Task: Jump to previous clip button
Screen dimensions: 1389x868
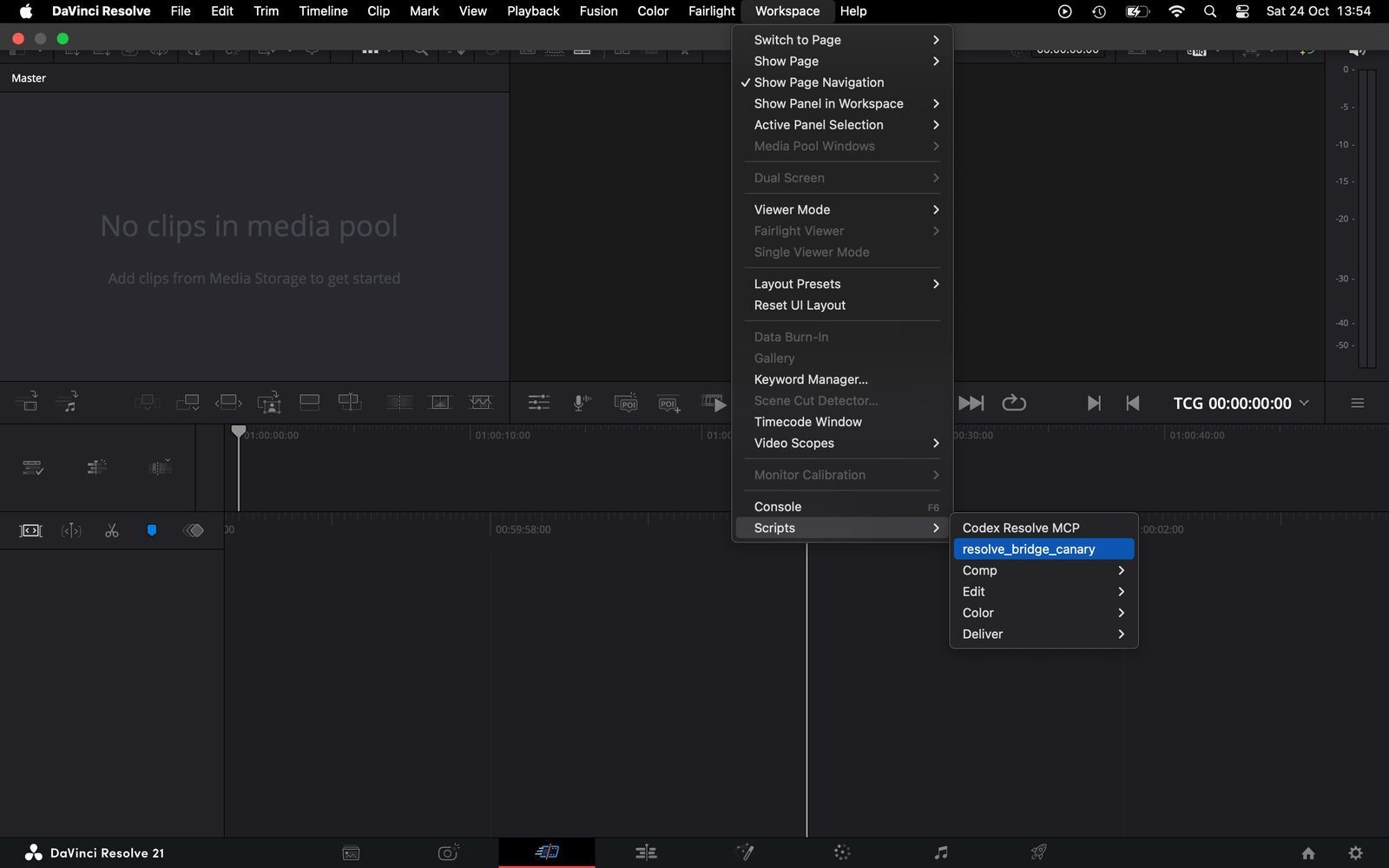Action: 1132,403
